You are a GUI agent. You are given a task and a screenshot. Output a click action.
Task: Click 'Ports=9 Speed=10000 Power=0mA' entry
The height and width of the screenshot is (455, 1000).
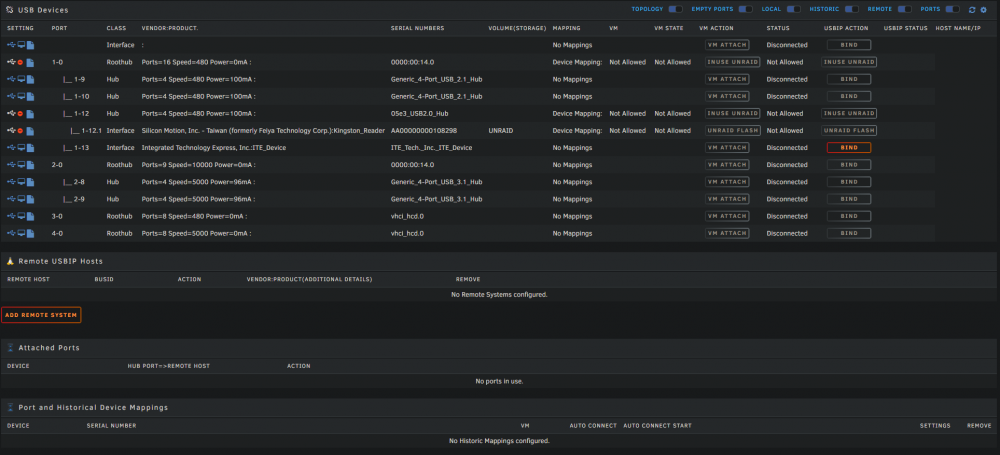pos(196,165)
